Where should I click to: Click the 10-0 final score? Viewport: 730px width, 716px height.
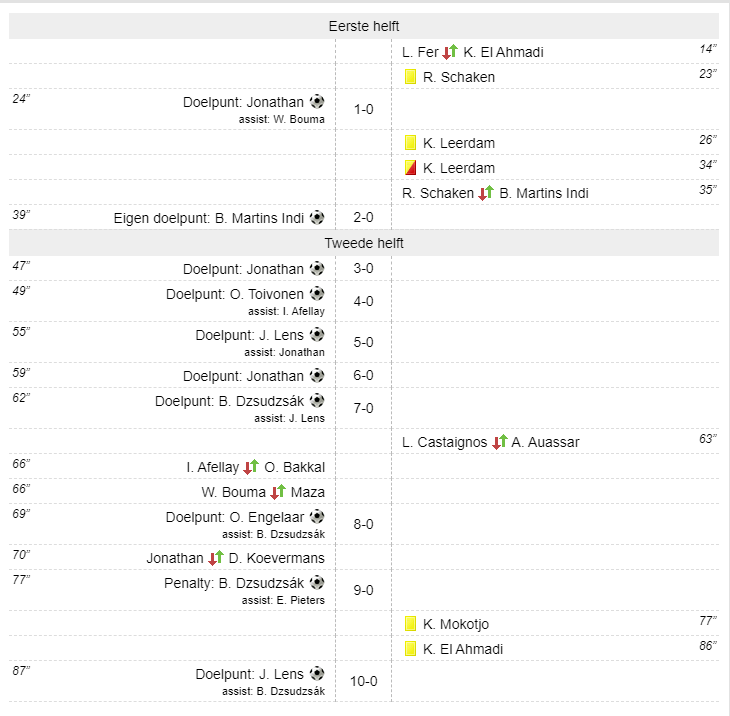click(364, 681)
